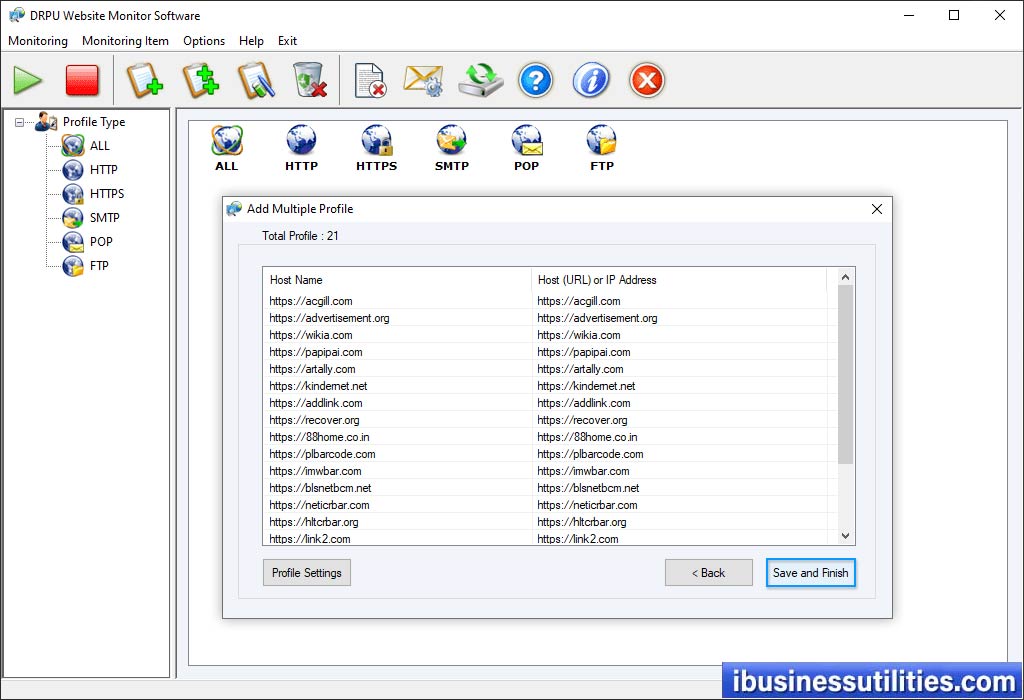Click the Profile Settings button
Screen dimensions: 1024x700
[x=307, y=573]
